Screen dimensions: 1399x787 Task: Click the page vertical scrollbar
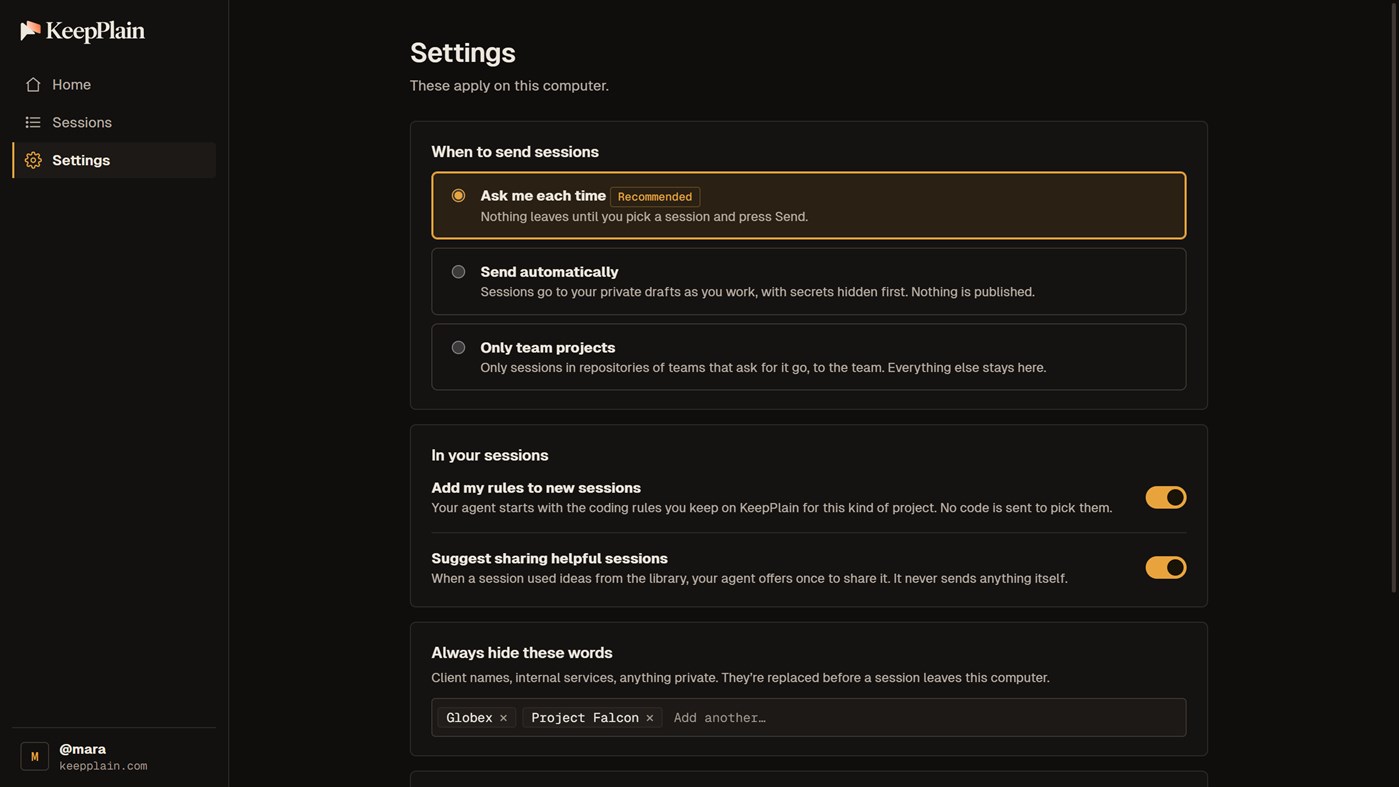[x=1394, y=300]
